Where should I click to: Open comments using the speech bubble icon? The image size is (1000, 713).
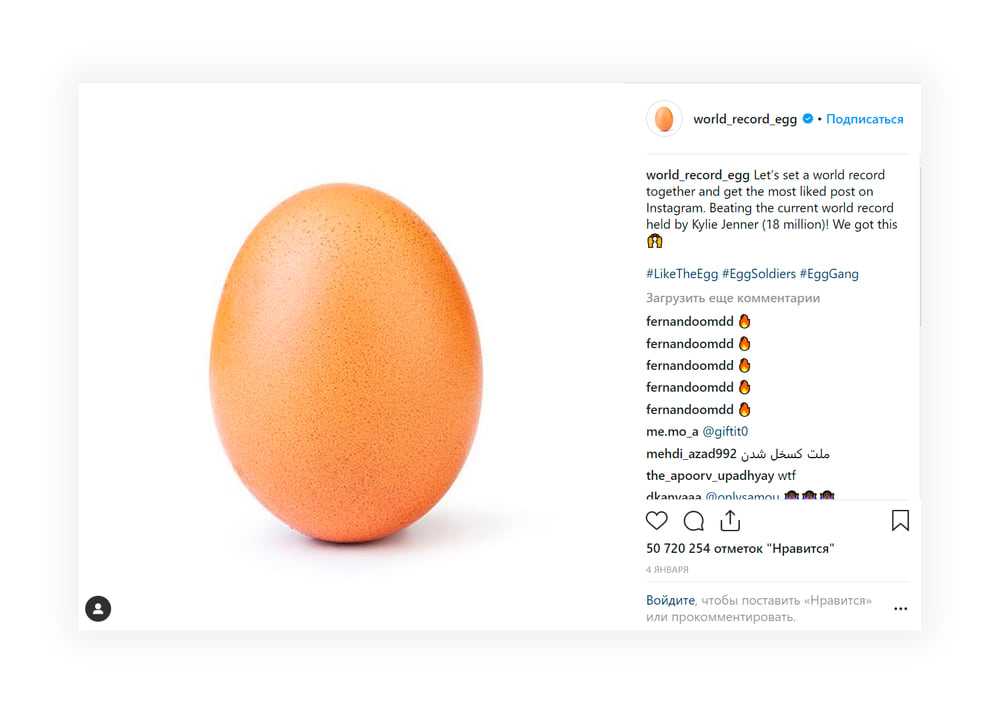tap(694, 521)
